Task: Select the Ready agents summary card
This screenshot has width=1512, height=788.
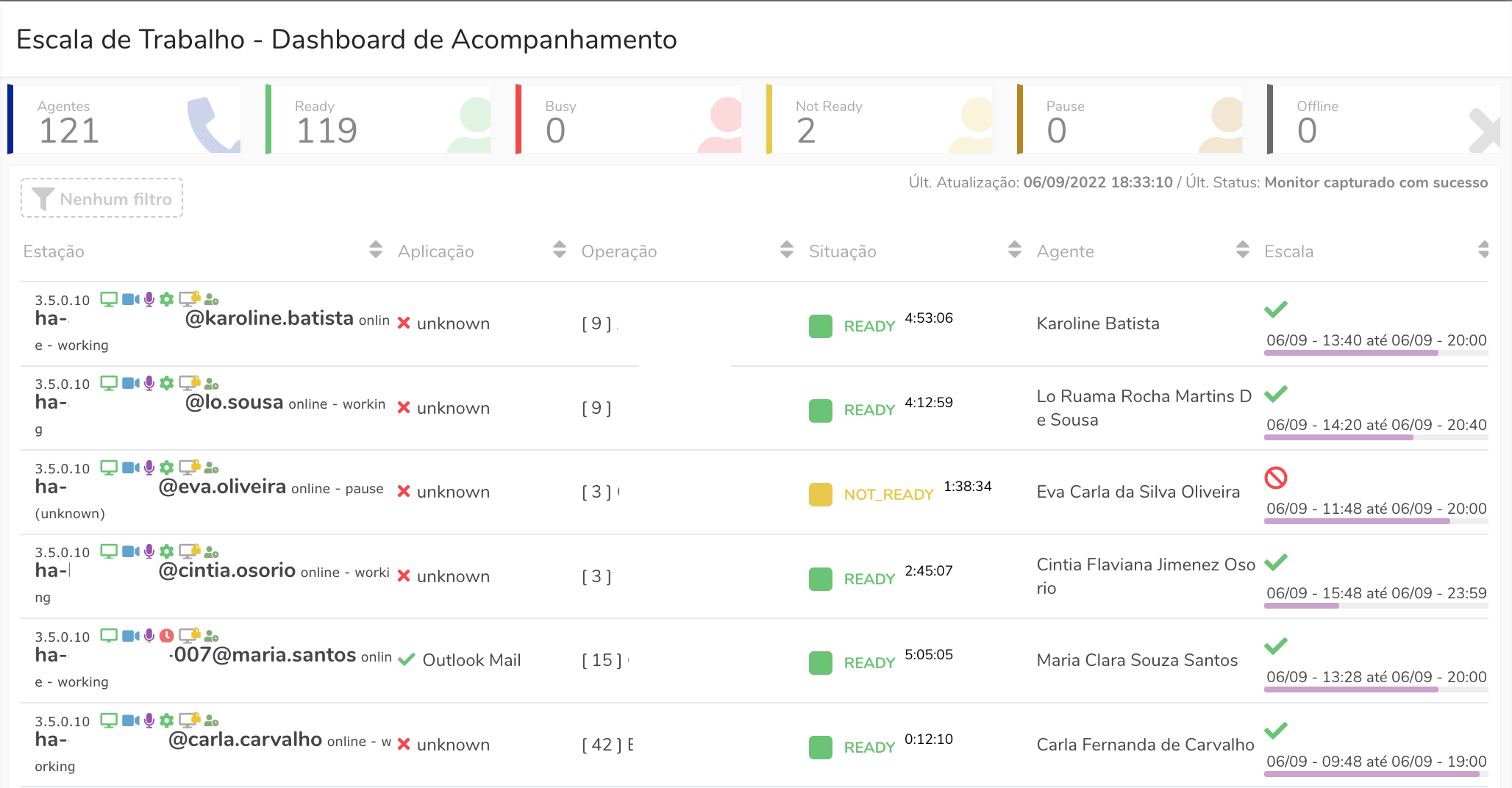Action: [378, 120]
